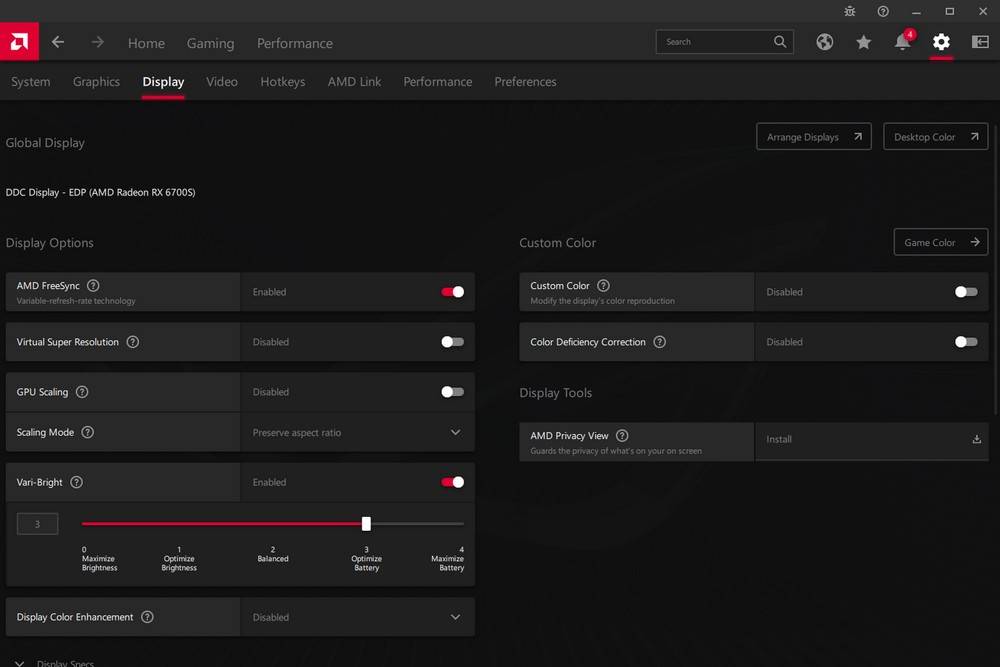Open Display Color Enhancement dropdown

pyautogui.click(x=358, y=617)
